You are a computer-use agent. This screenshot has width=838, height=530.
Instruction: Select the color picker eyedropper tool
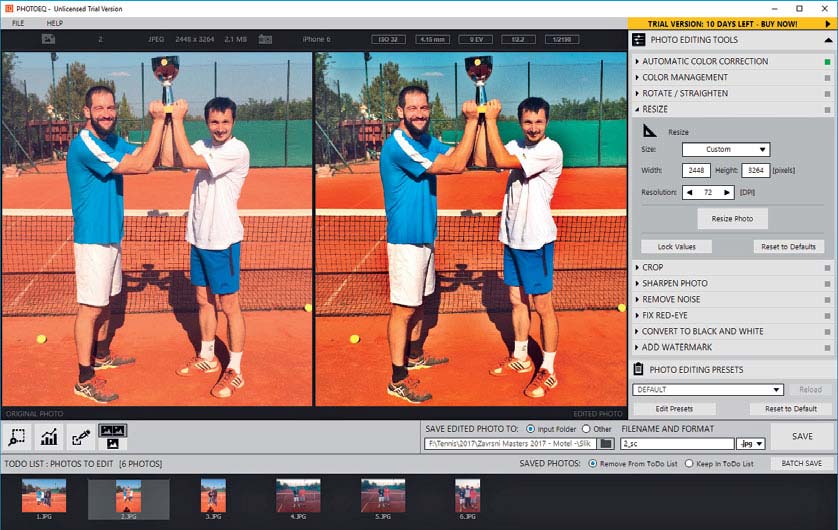[x=81, y=437]
